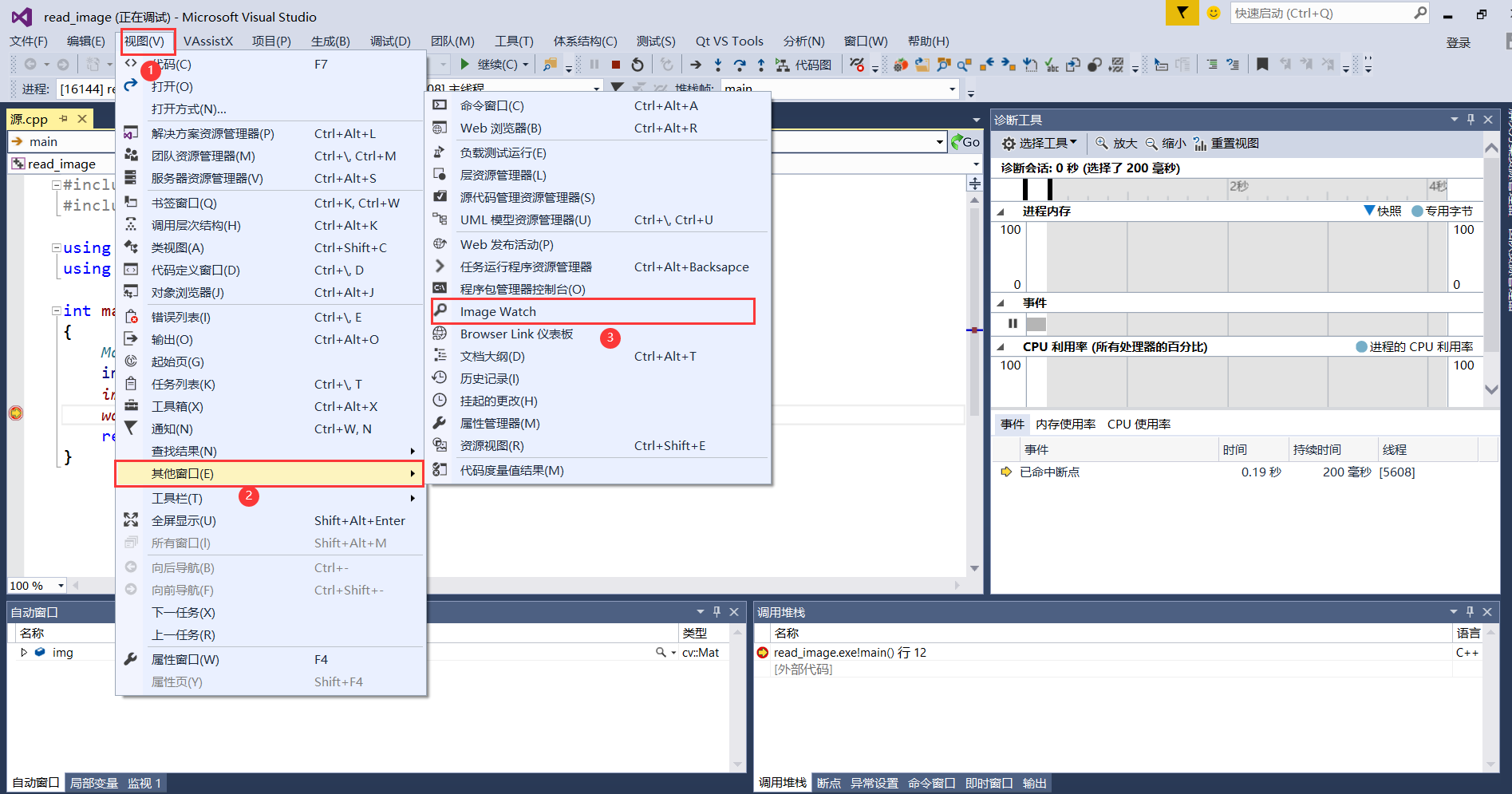Choose 解决方案资源管理器(P) from the view menu
1512x794 pixels.
click(269, 134)
